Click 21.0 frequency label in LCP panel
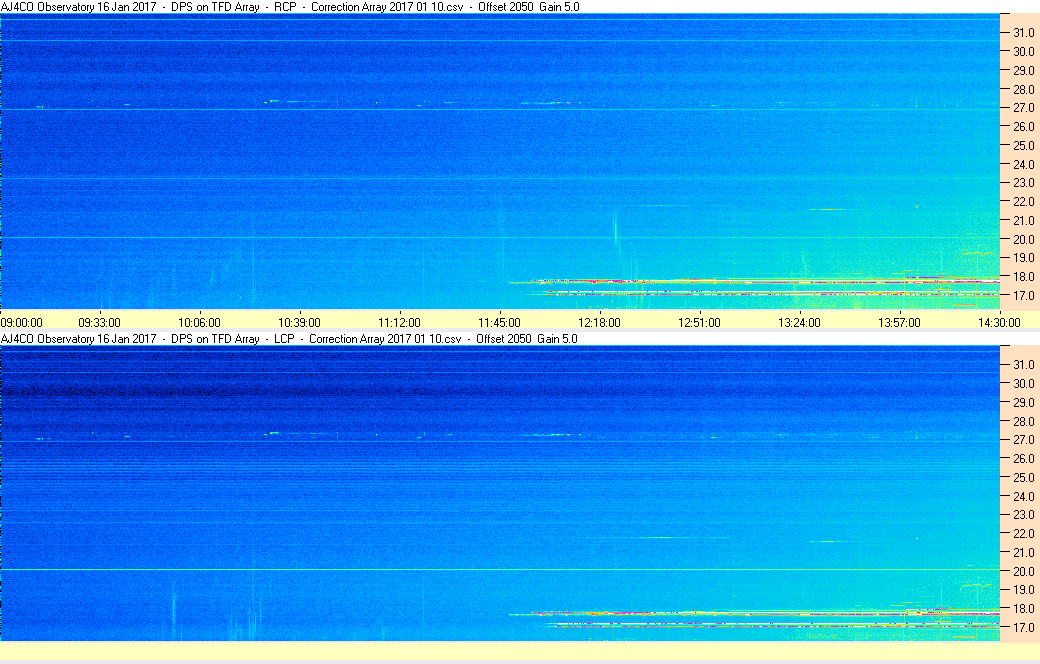This screenshot has width=1040, height=664. coord(1023,553)
